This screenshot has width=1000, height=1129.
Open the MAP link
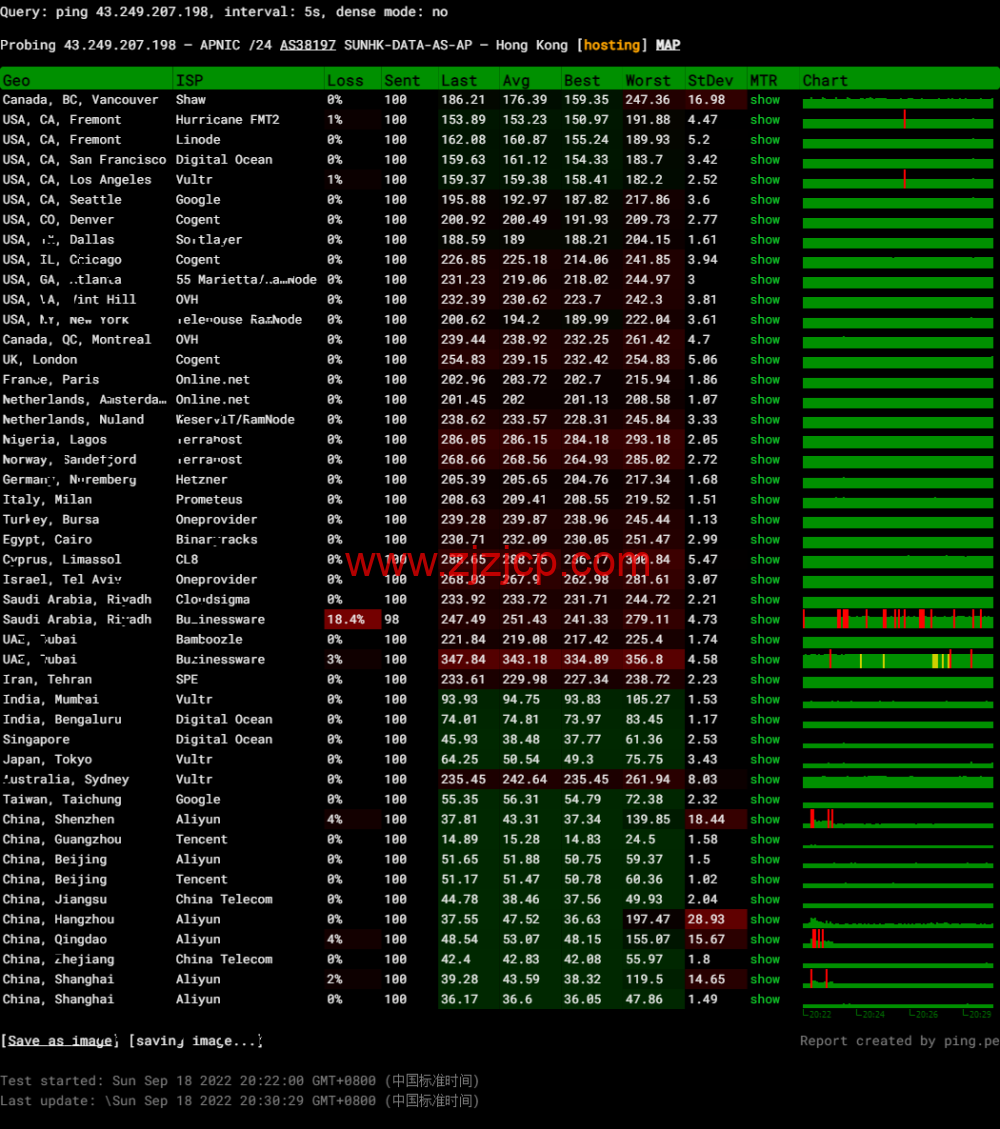pos(668,45)
